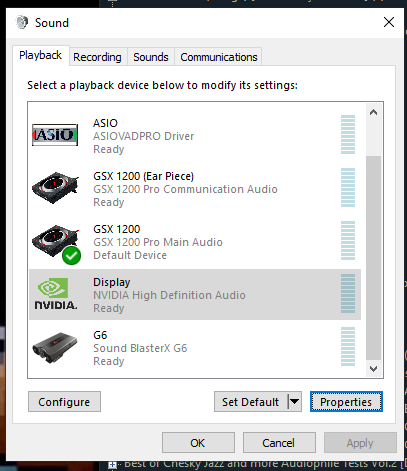Click the GSX 1200 (Ear Piece) level meter

(348, 188)
